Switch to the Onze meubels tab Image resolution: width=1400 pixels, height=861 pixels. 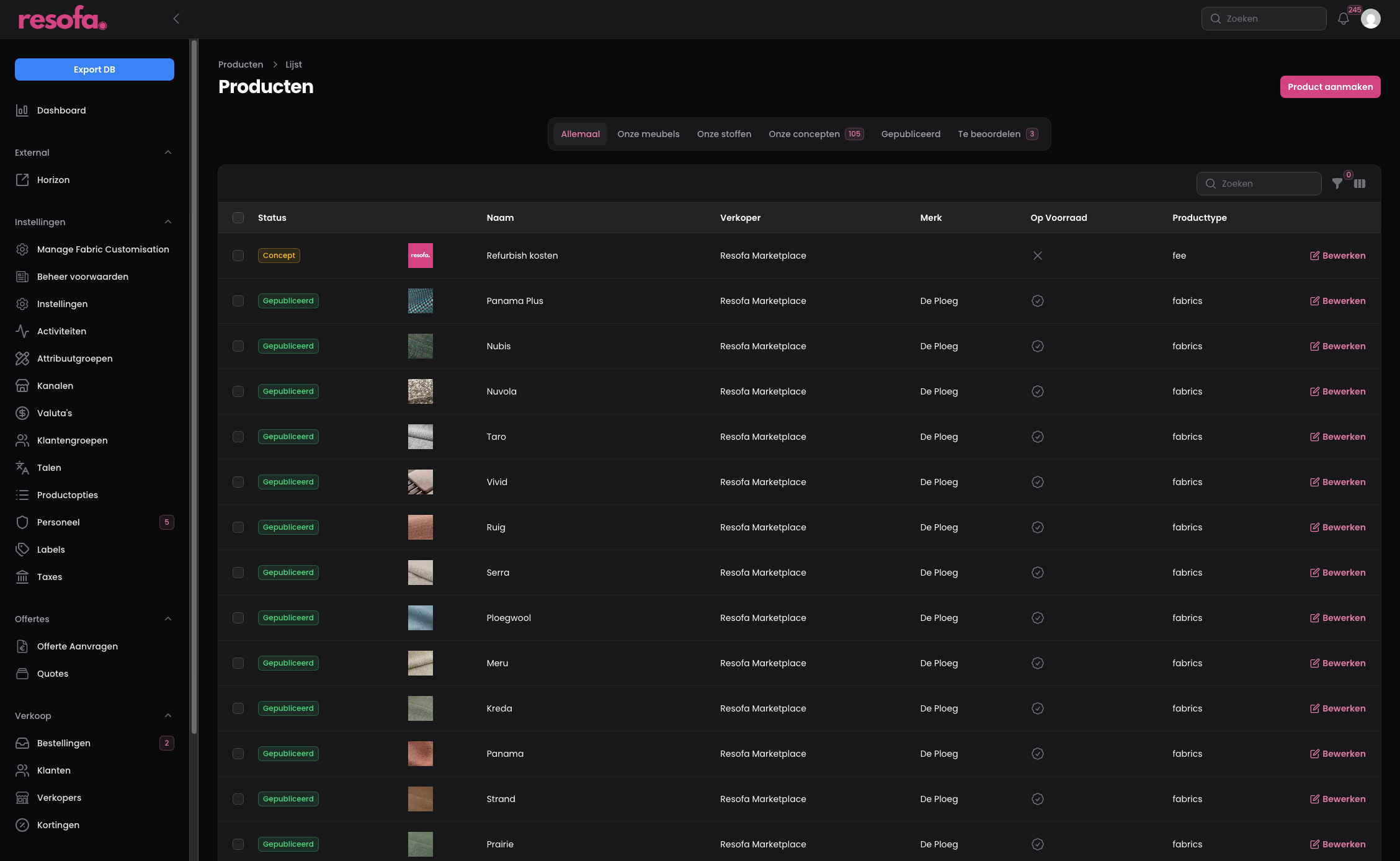(648, 134)
